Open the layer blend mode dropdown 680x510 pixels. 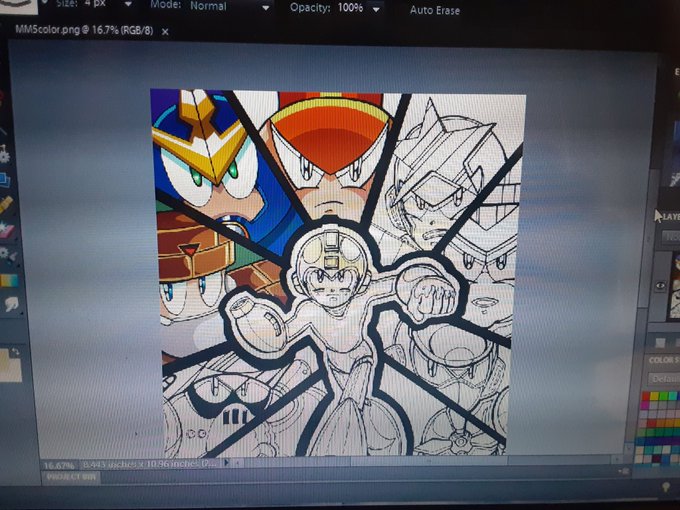[671, 236]
